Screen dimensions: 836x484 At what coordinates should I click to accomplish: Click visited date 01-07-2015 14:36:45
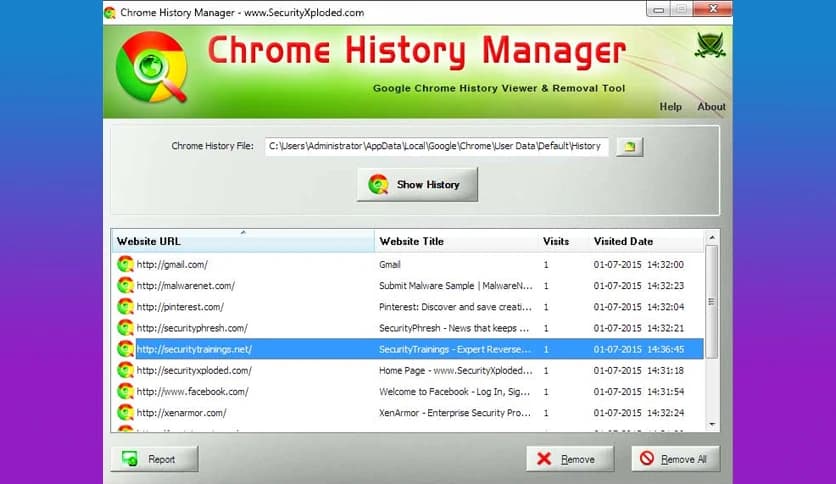point(639,349)
